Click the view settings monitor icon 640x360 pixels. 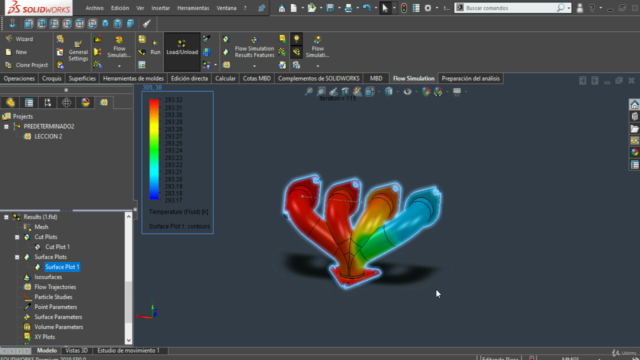pos(457,91)
